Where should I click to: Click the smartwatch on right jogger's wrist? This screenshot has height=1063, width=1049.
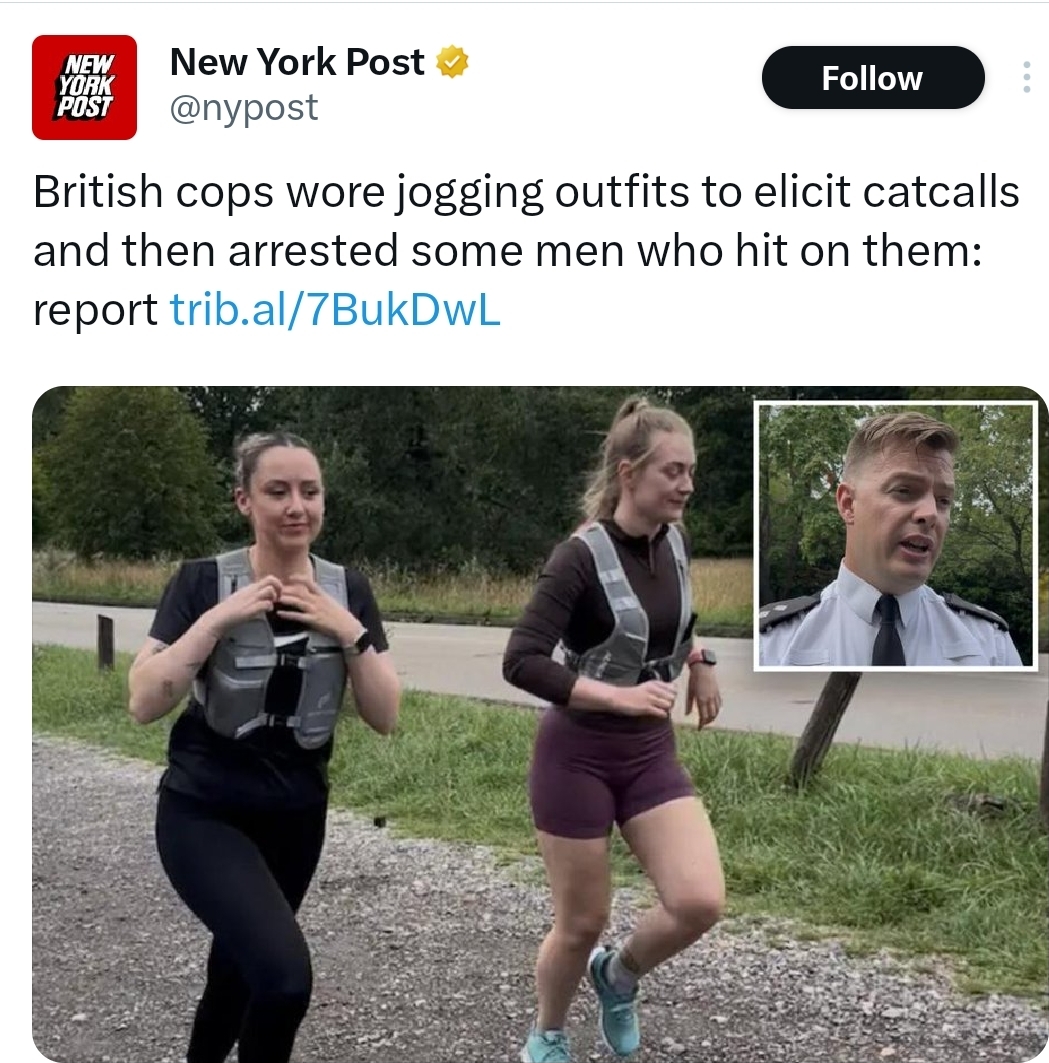[704, 657]
